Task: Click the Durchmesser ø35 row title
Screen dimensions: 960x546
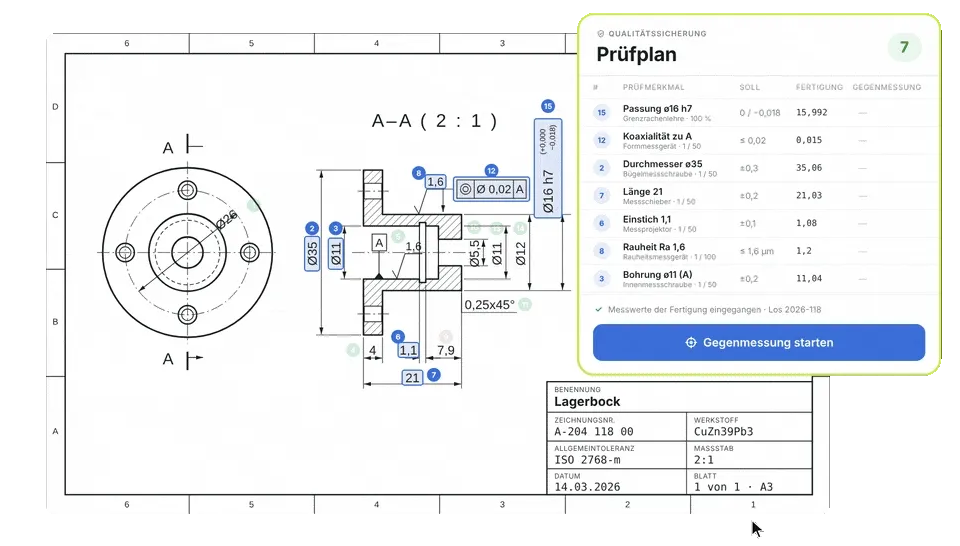Action: 662,164
